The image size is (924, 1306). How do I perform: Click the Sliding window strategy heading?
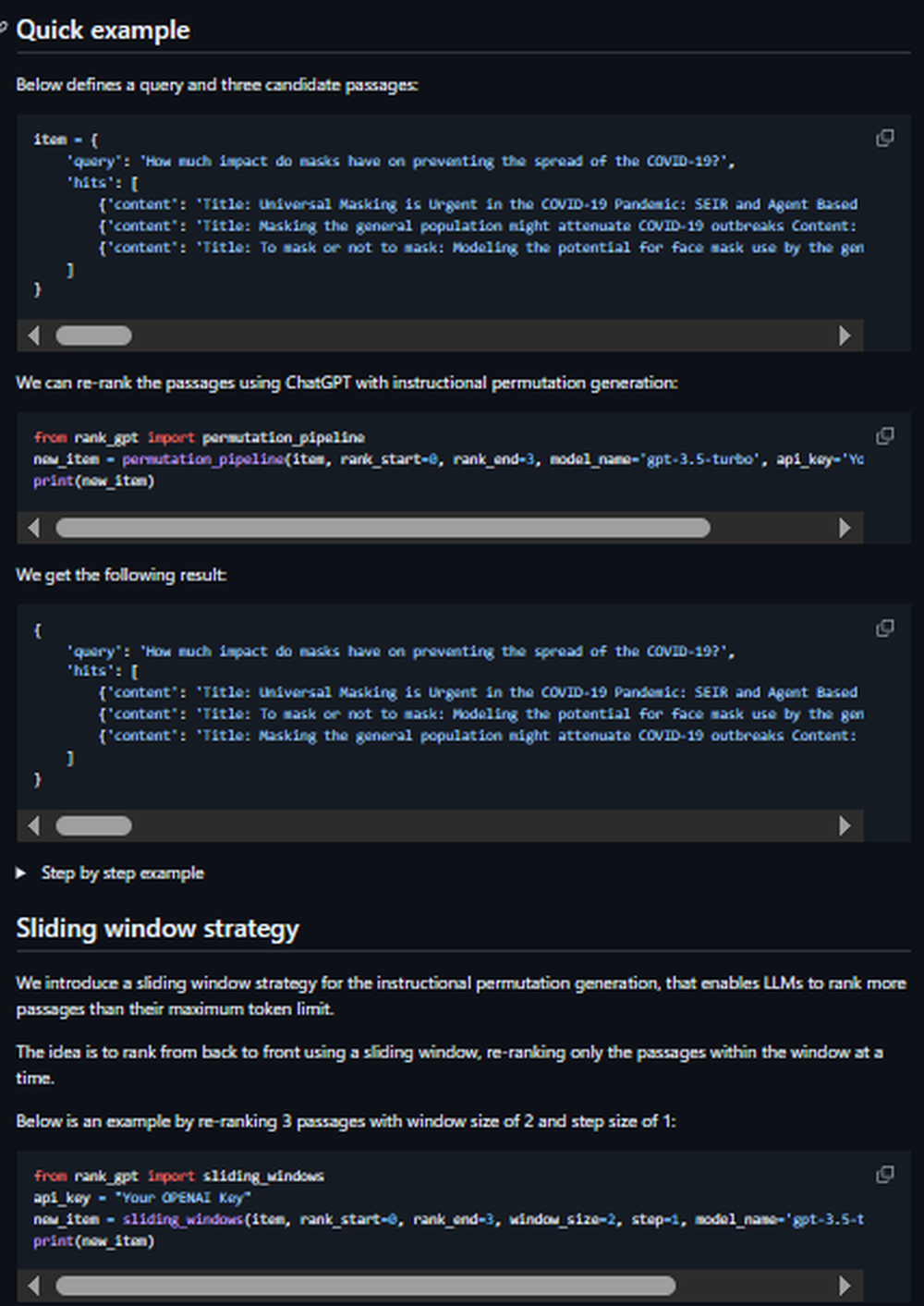[x=157, y=928]
